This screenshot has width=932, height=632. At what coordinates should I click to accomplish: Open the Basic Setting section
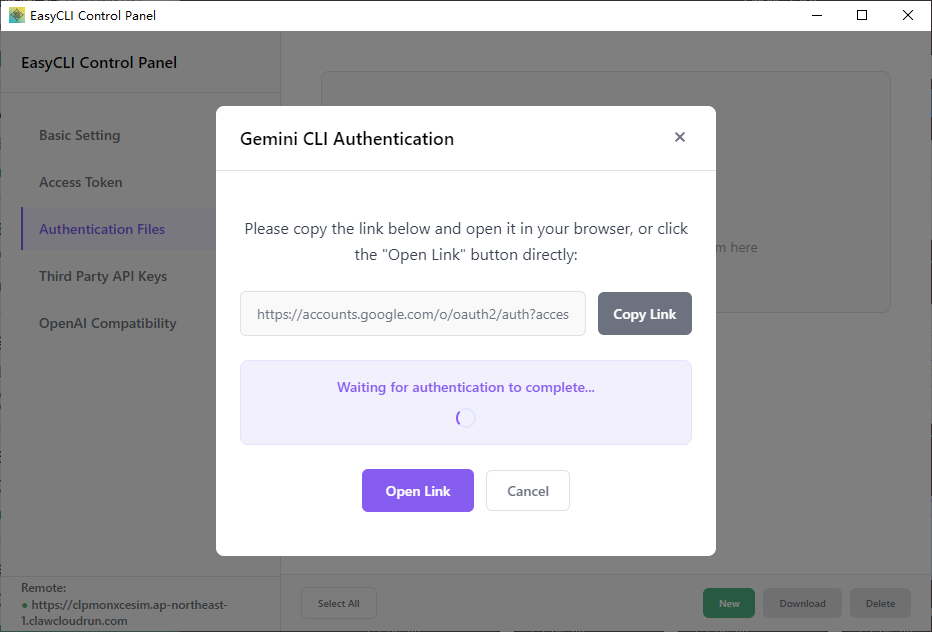80,135
